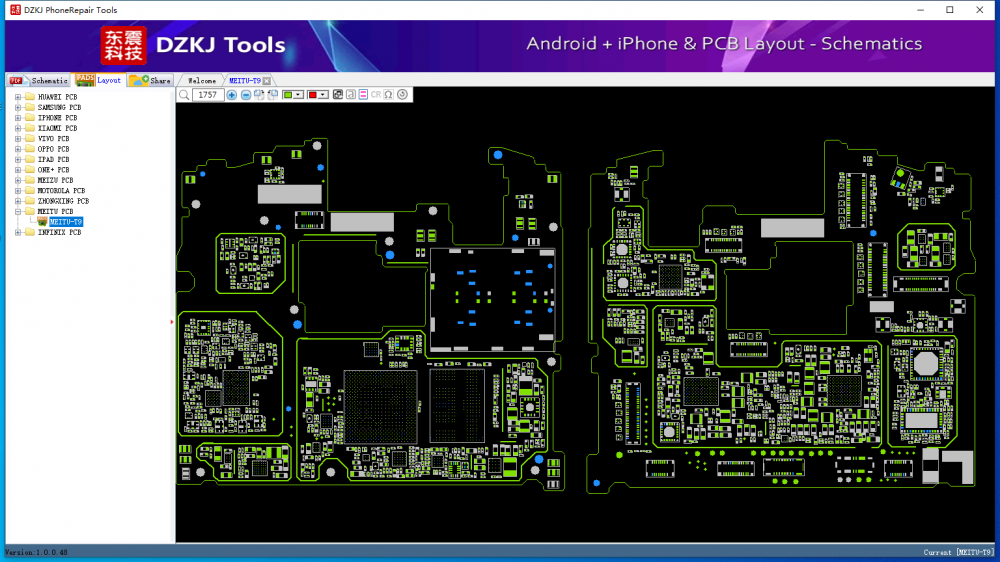Collapse the MEITU PCB folder node

click(18, 211)
